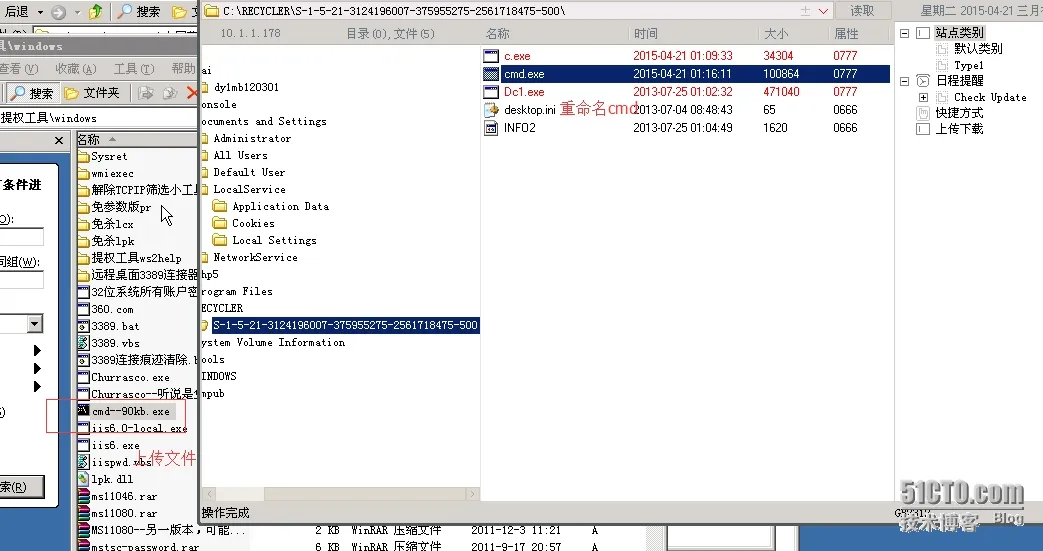Open the 工具(T) menu
Image resolution: width=1043 pixels, height=551 pixels.
click(x=134, y=69)
